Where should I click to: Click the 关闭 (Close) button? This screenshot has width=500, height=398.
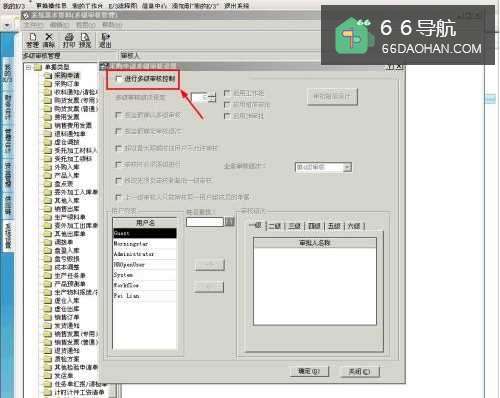pos(359,371)
